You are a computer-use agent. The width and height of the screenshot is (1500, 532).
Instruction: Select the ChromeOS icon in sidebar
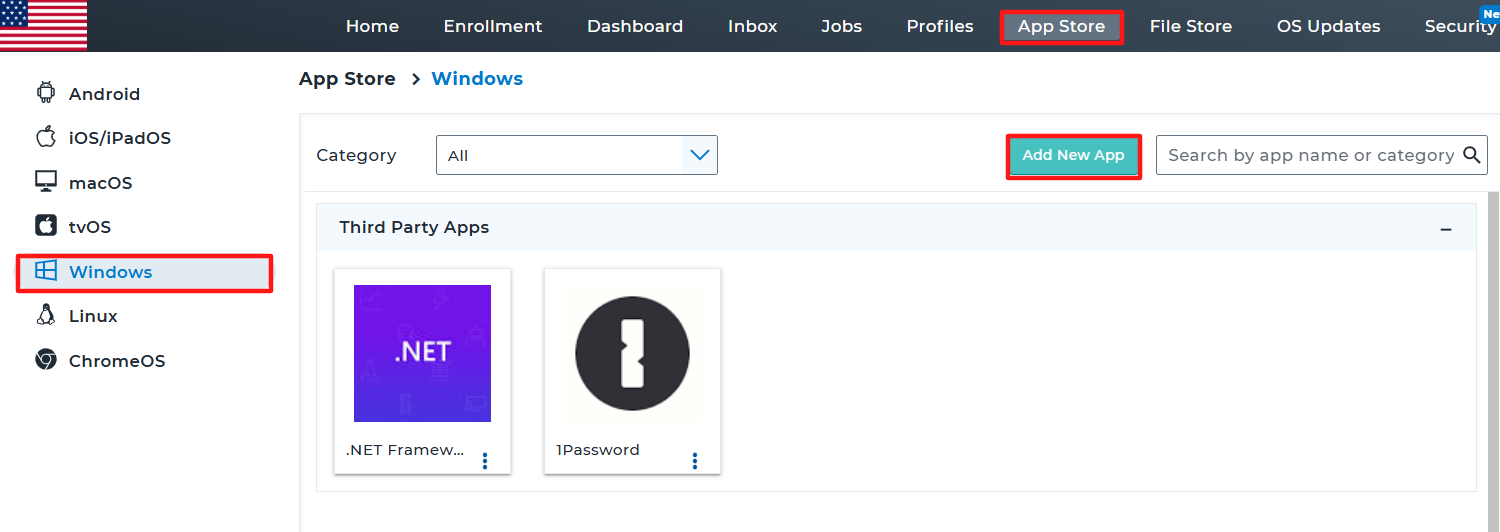coord(46,360)
